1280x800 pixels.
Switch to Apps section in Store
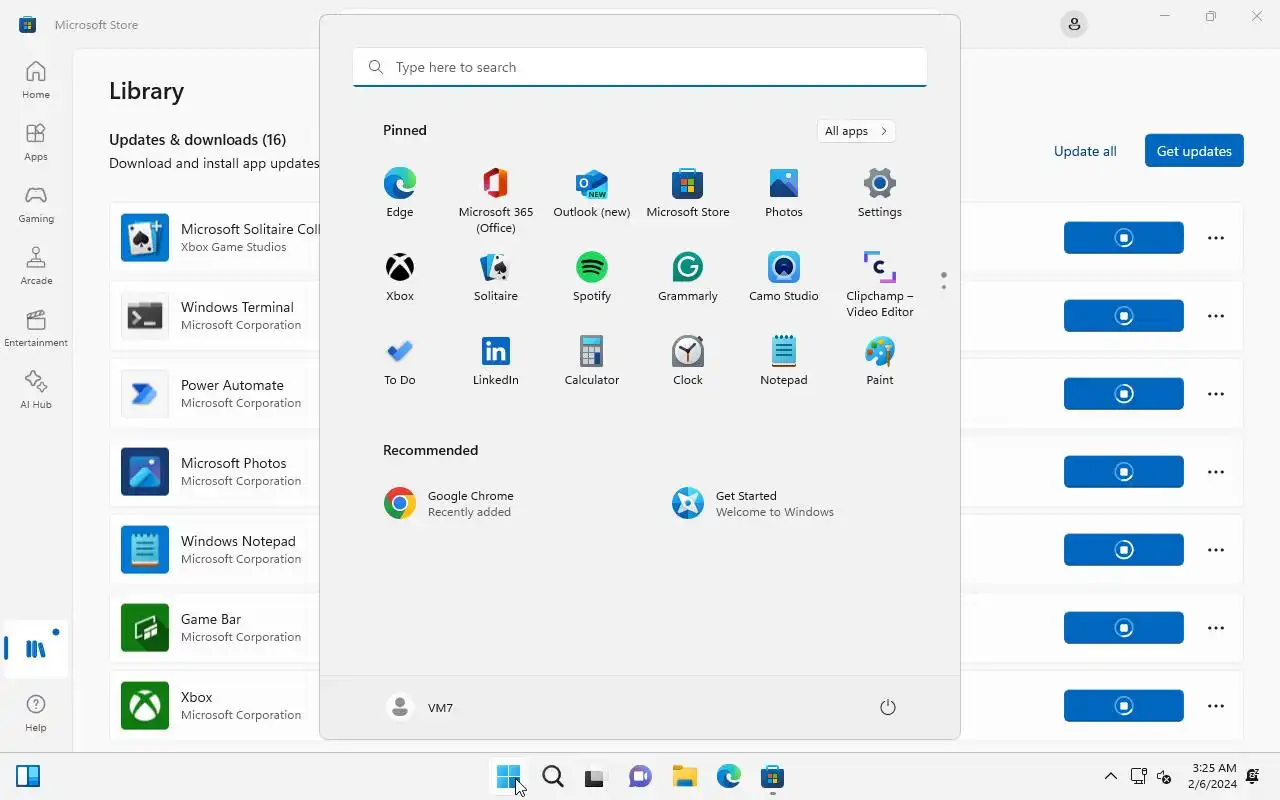[36, 142]
